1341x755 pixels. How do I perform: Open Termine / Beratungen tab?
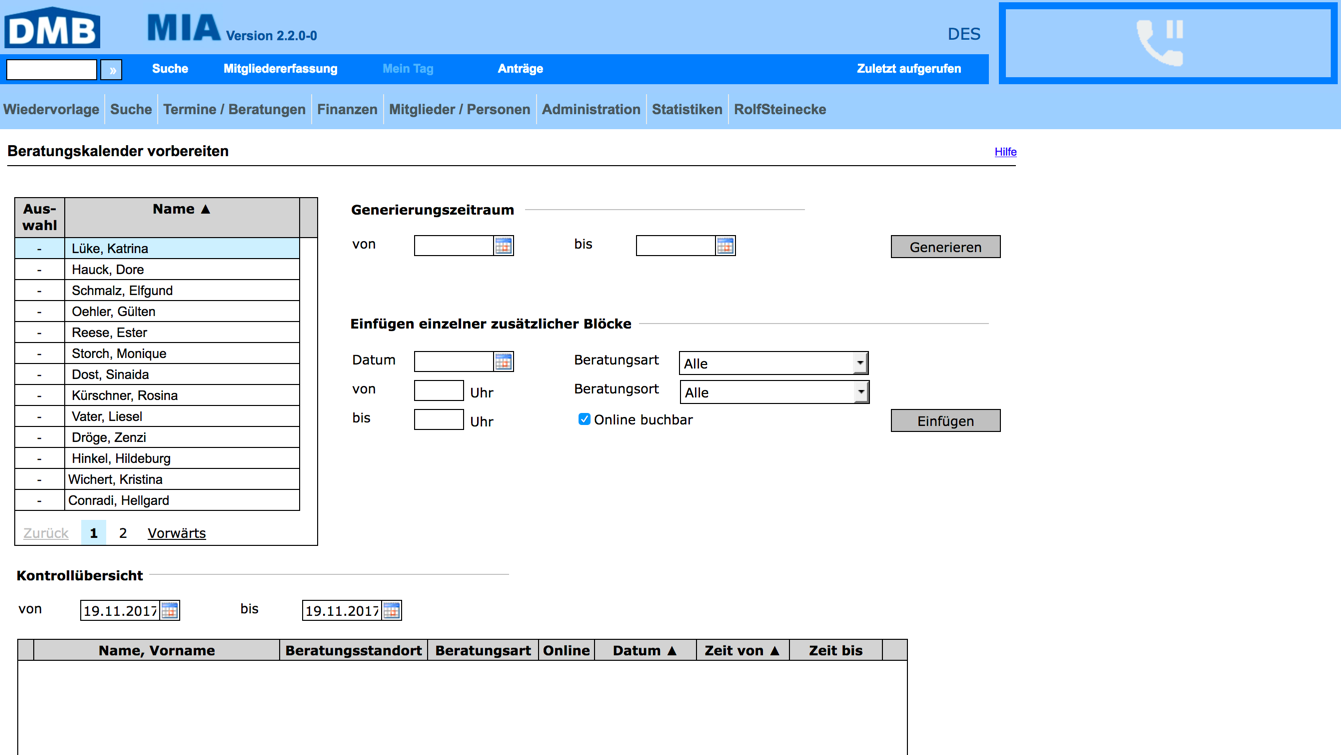[234, 110]
